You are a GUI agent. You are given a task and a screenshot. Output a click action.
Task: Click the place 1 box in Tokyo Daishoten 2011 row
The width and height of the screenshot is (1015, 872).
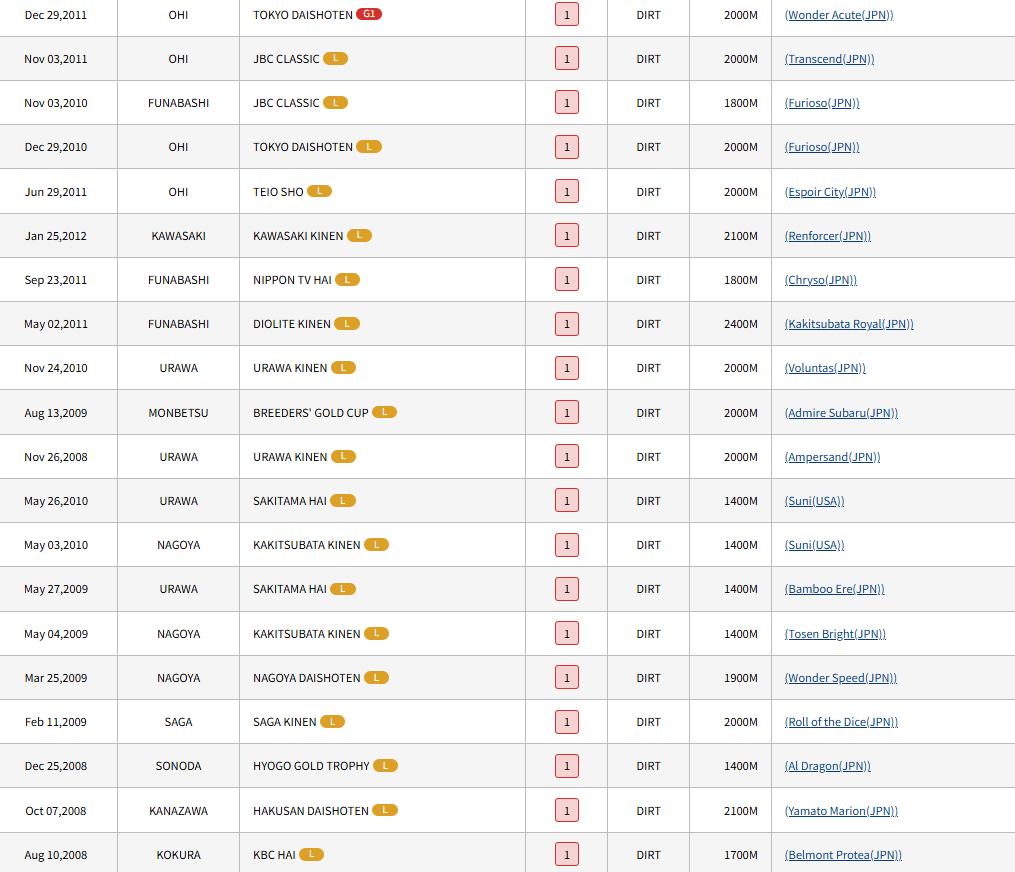(x=567, y=15)
